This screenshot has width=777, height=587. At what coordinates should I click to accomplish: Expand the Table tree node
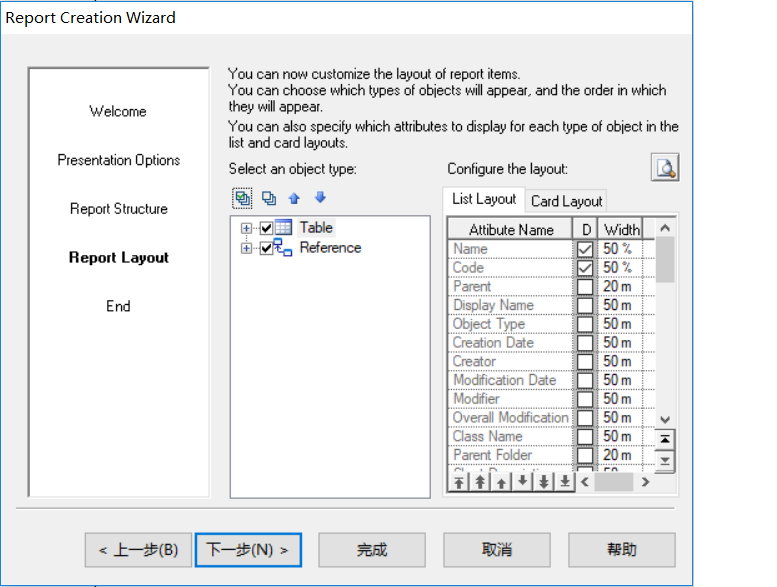(x=246, y=228)
